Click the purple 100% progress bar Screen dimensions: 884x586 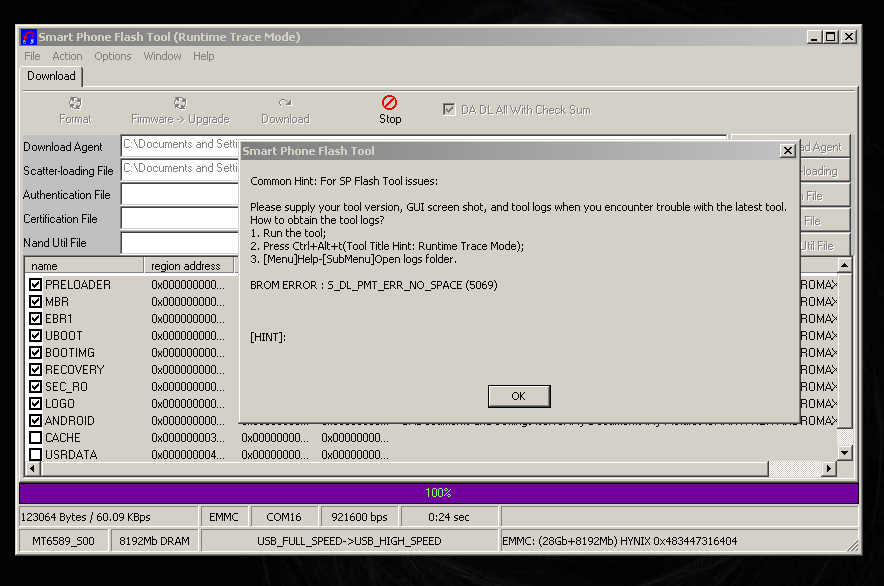tap(438, 493)
